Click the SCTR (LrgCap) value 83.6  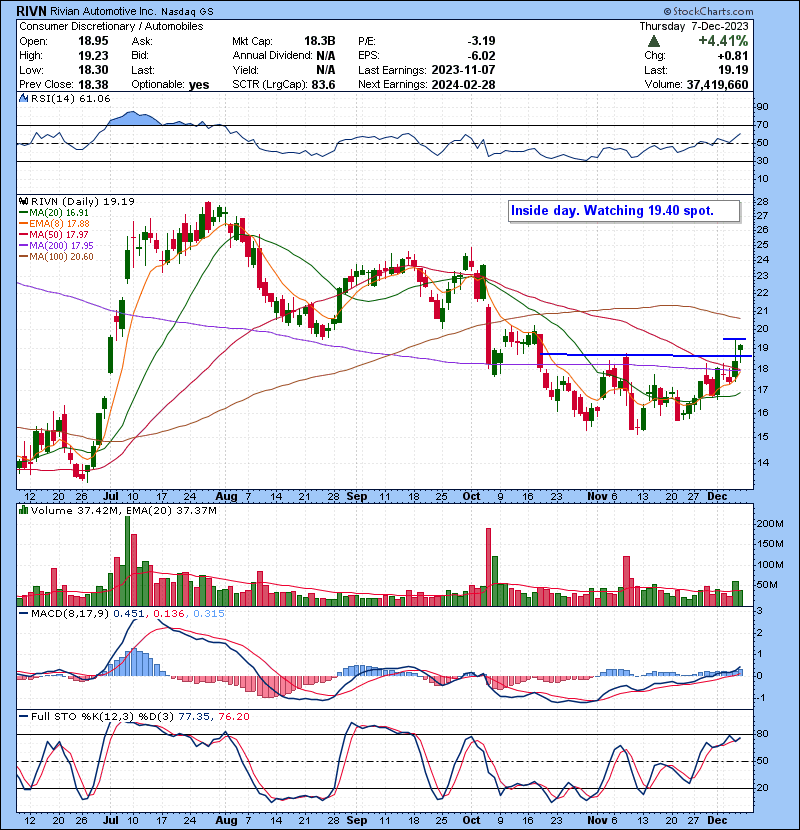(323, 85)
